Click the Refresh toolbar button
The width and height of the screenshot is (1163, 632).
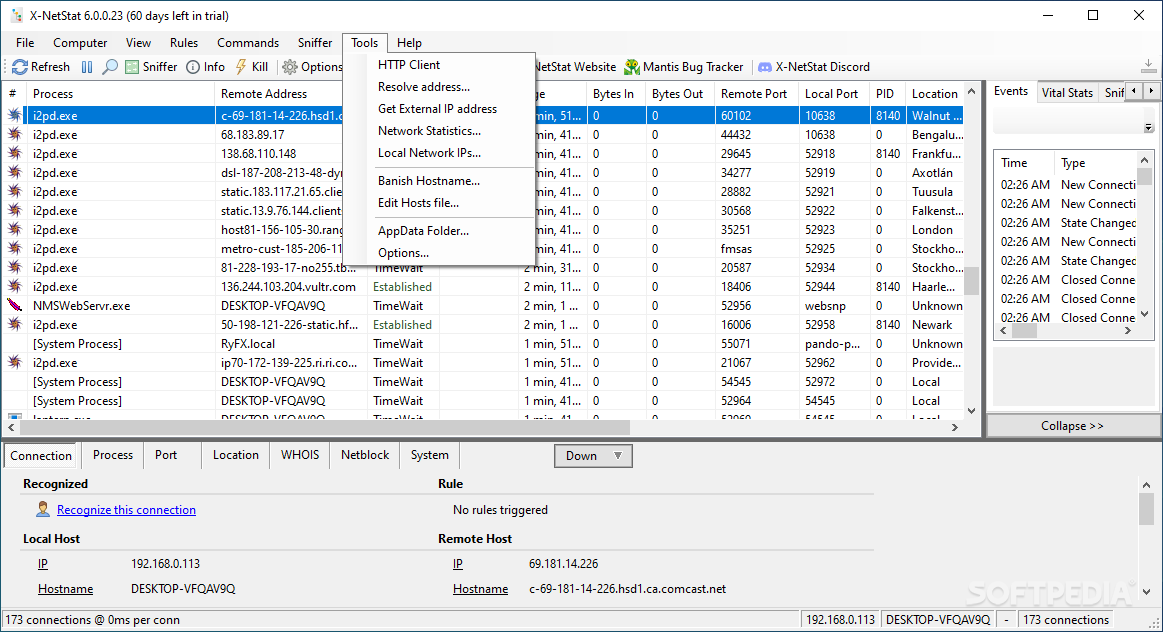[41, 67]
